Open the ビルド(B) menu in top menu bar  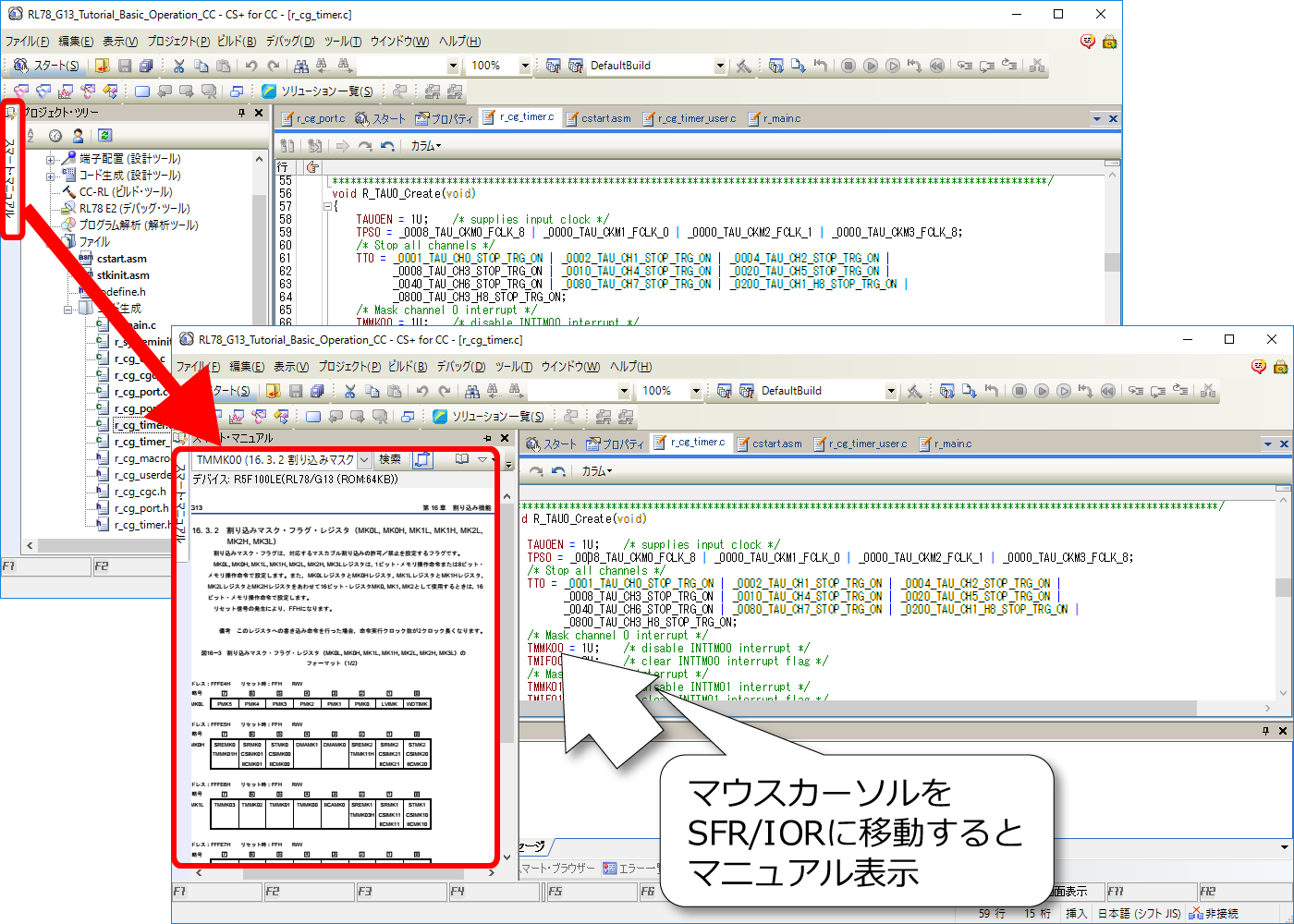pyautogui.click(x=237, y=41)
